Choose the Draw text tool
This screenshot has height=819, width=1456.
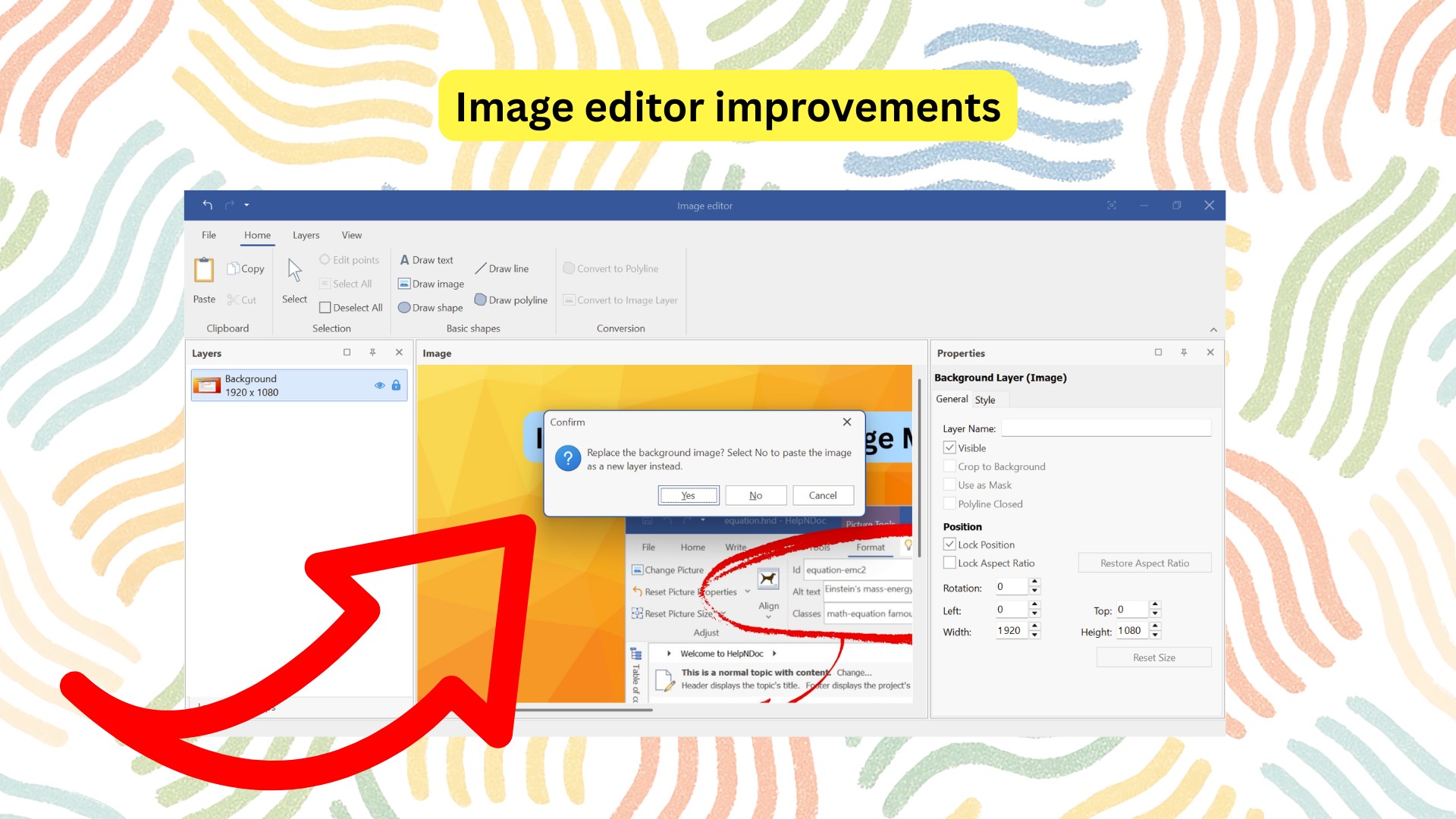pos(426,259)
